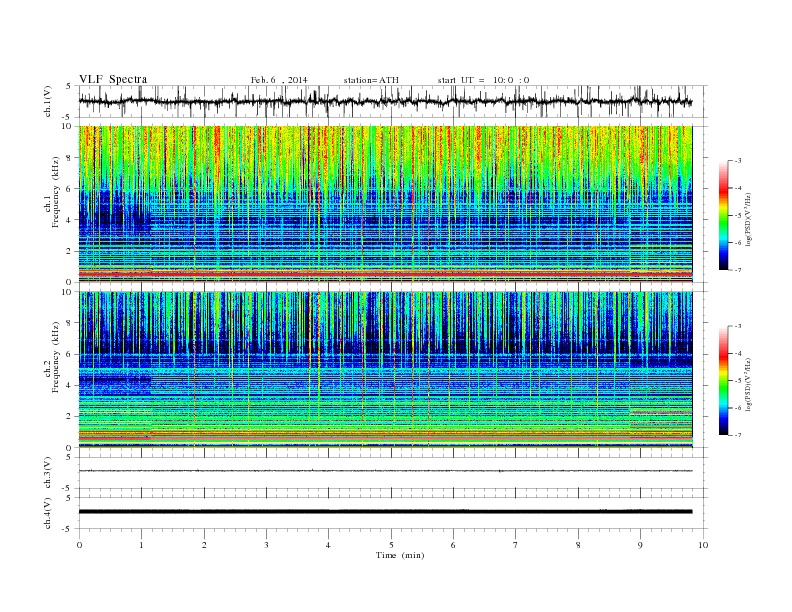Click the time axis tick label "9"
Screen dimensions: 792x612
(640, 545)
